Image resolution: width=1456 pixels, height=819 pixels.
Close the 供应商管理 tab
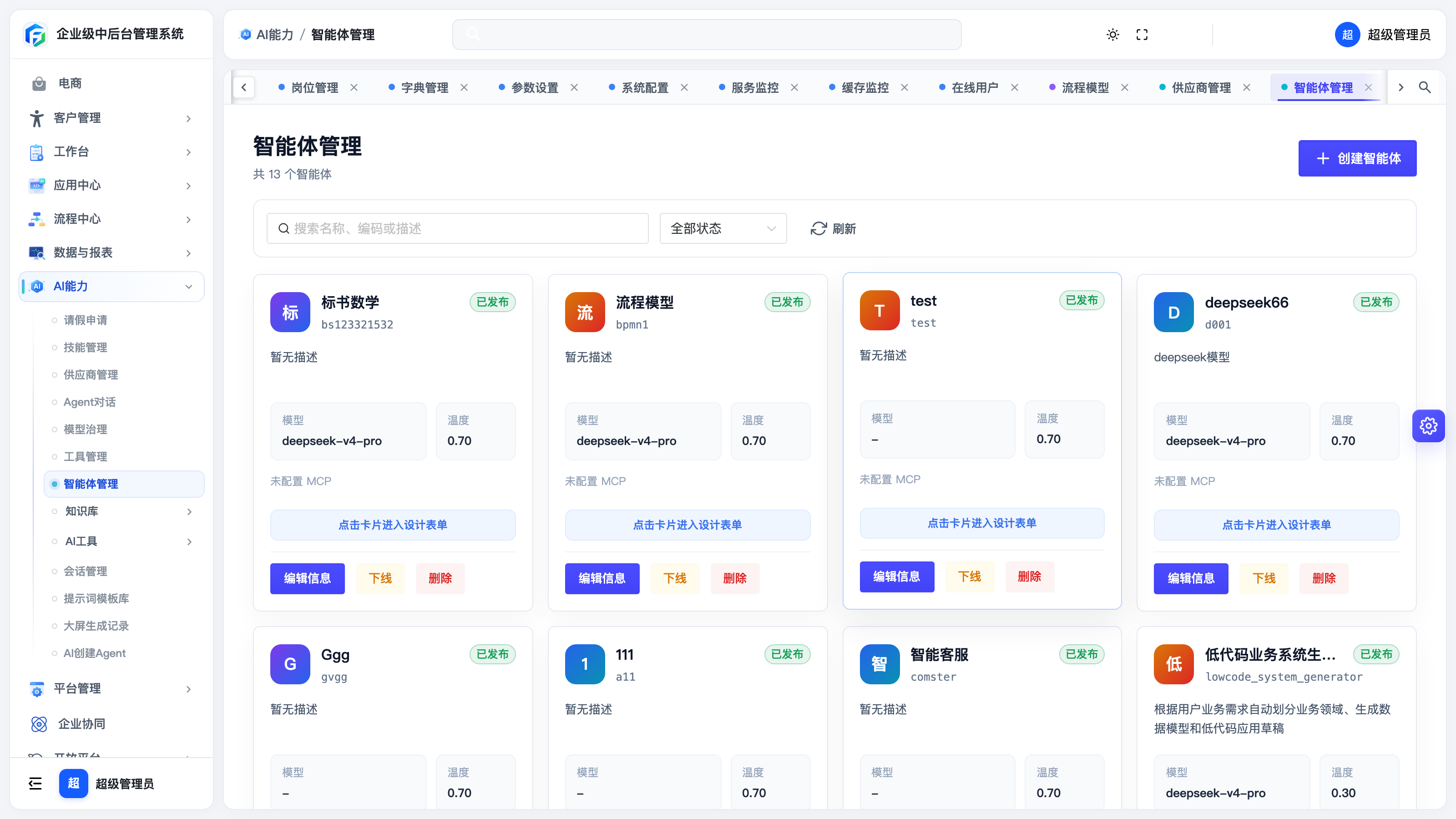(1246, 88)
